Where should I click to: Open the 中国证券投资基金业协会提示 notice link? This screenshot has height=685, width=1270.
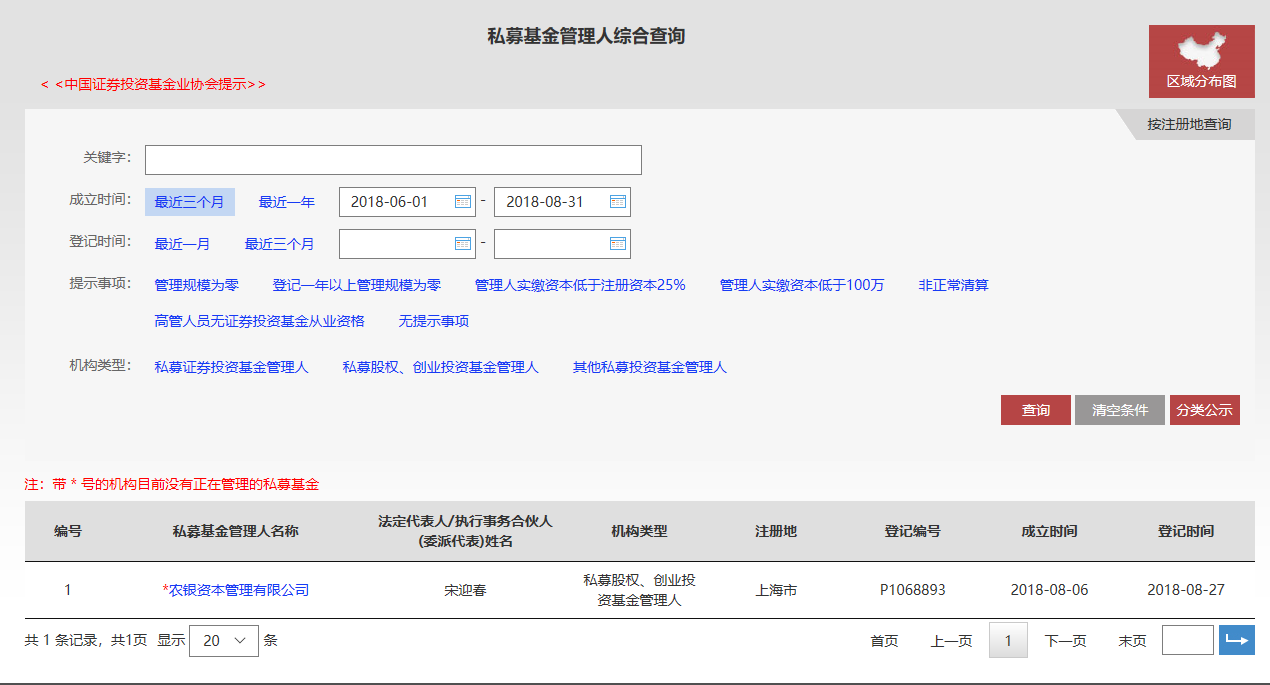pos(153,84)
